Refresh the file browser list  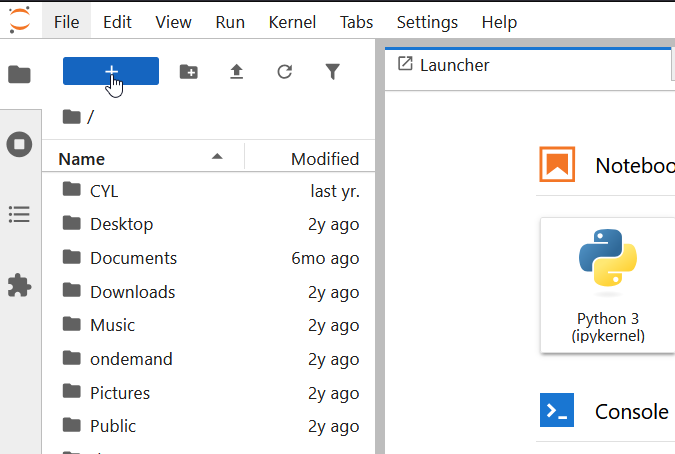click(x=285, y=71)
